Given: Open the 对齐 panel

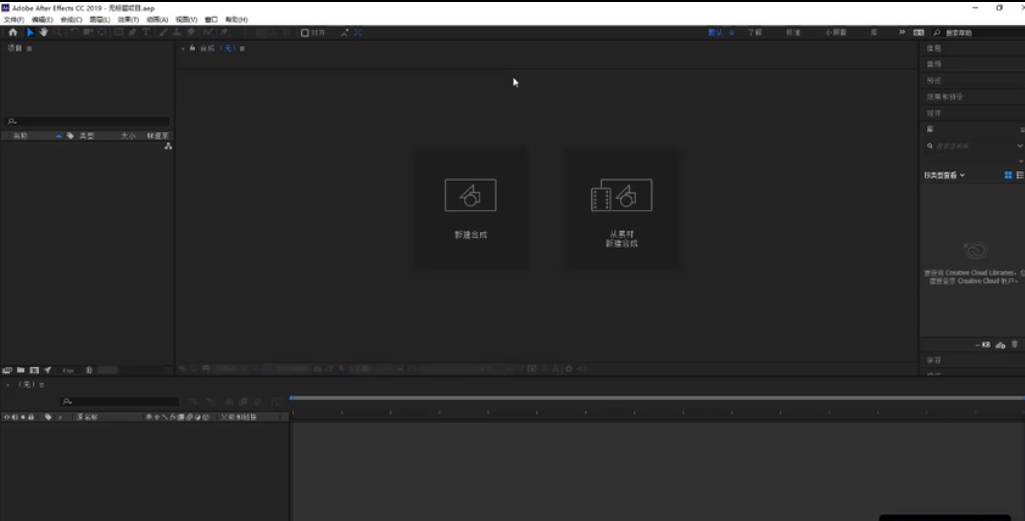Looking at the screenshot, I should point(933,113).
